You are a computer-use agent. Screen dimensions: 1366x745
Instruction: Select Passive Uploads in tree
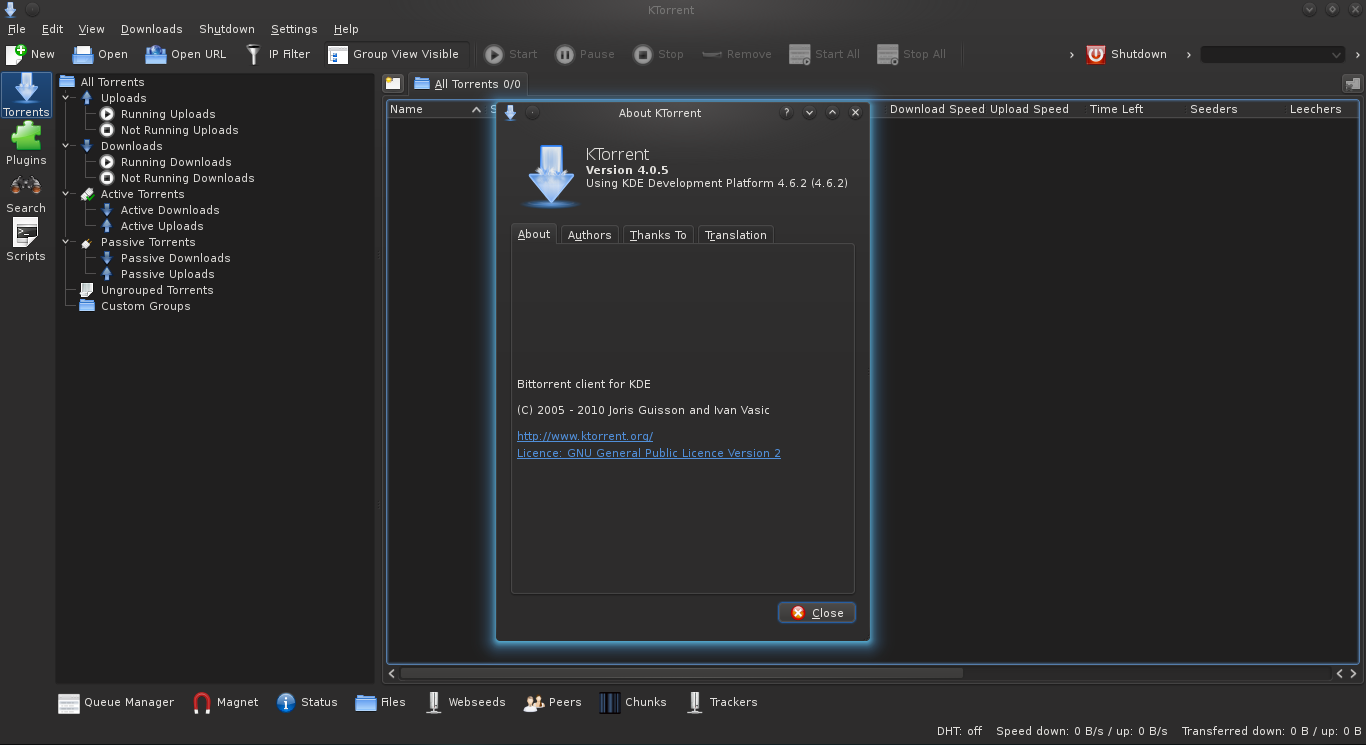pyautogui.click(x=167, y=274)
